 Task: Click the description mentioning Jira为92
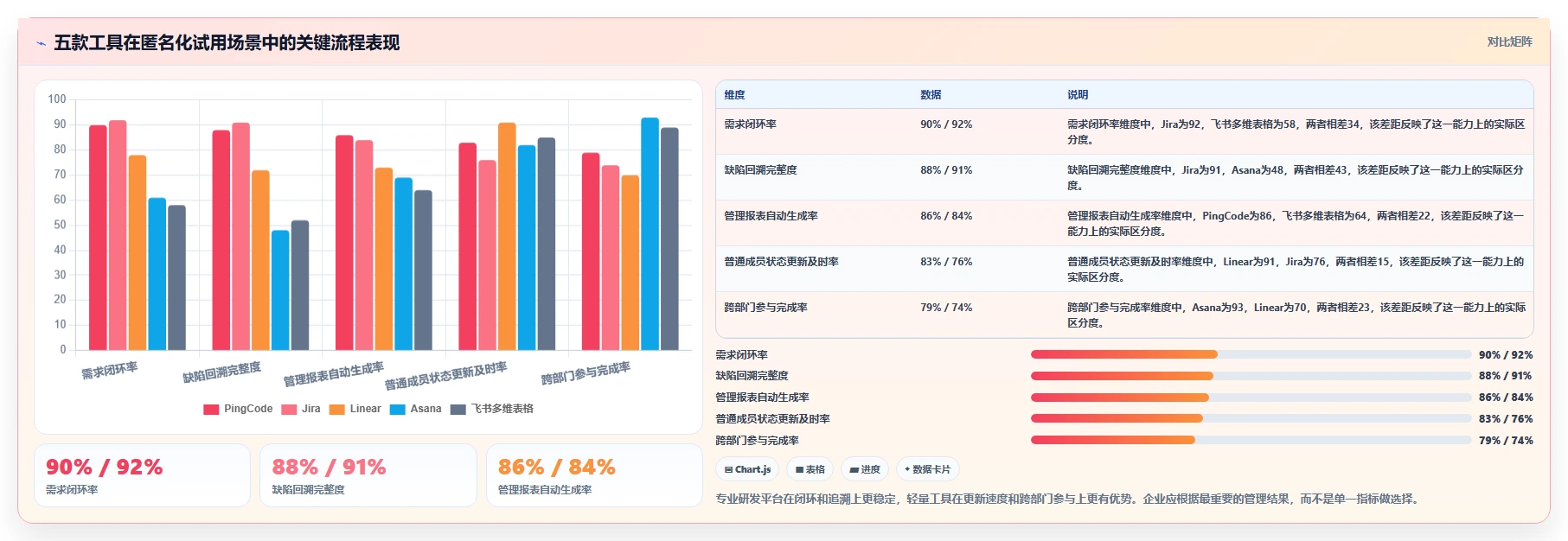point(1296,132)
